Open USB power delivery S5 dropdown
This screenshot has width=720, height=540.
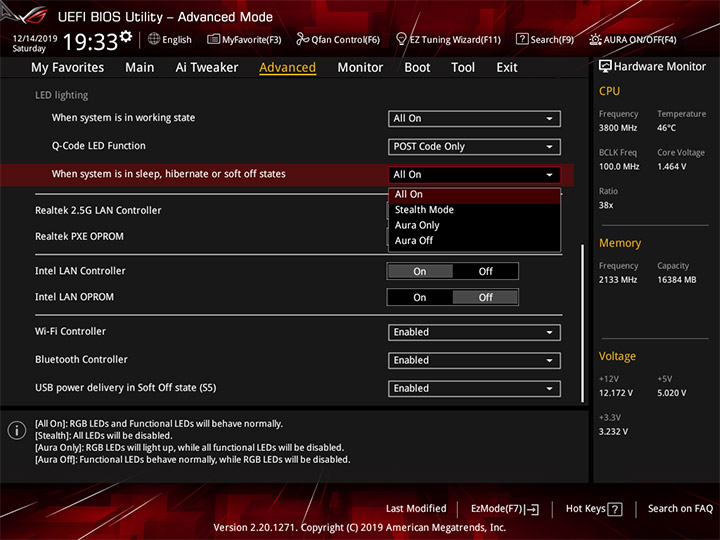tap(474, 388)
